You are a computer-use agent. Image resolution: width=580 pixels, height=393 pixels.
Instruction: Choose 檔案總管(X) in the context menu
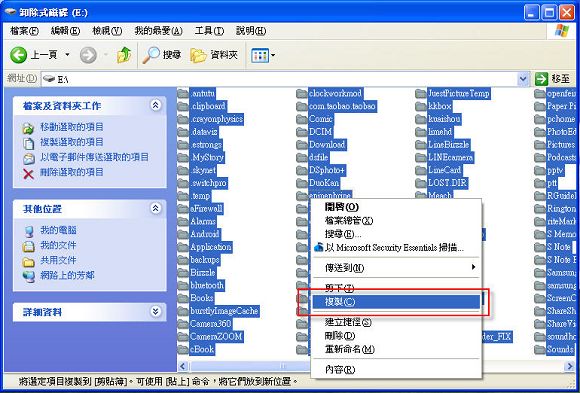click(x=396, y=221)
